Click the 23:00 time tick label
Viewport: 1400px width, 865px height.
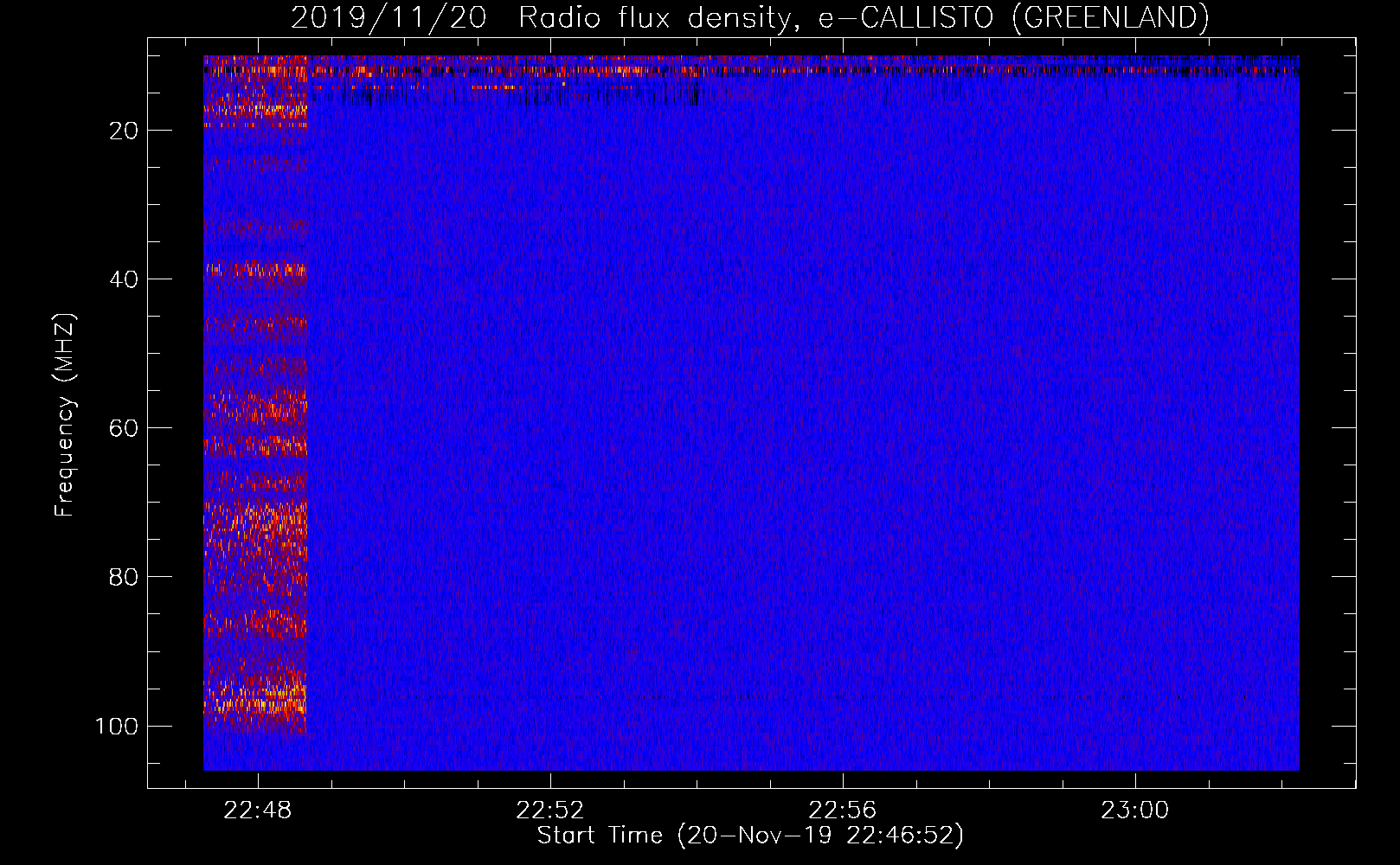click(x=1134, y=811)
